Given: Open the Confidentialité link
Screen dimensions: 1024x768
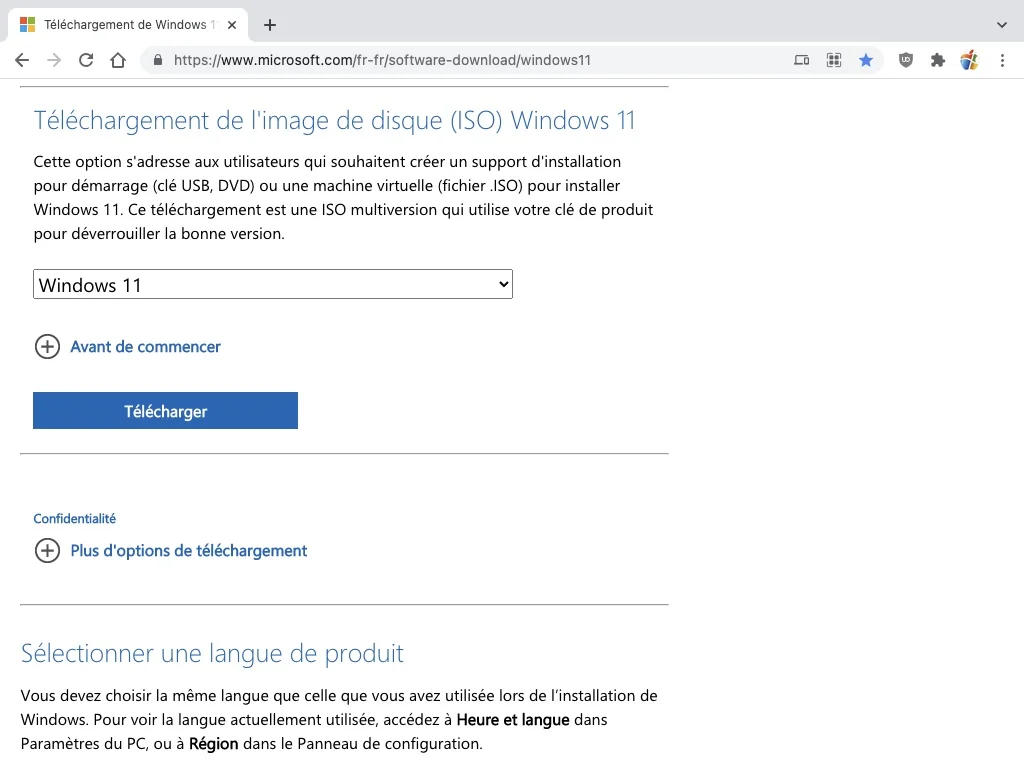Looking at the screenshot, I should tap(74, 519).
